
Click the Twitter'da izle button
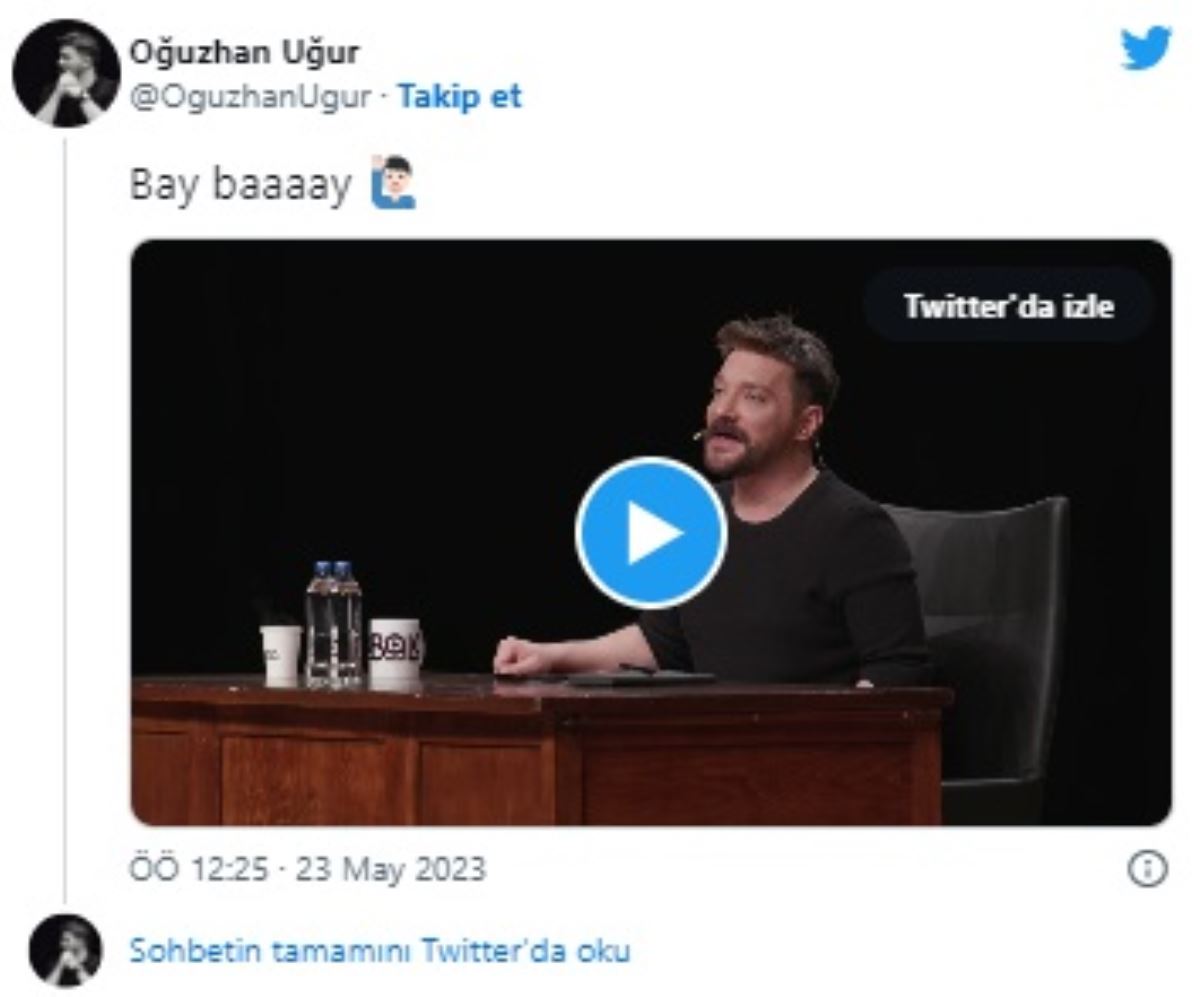click(x=1008, y=305)
